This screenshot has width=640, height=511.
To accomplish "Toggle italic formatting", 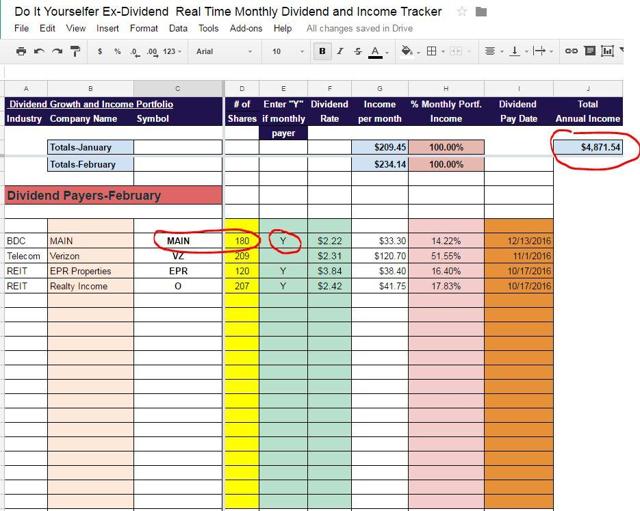I will pos(340,51).
